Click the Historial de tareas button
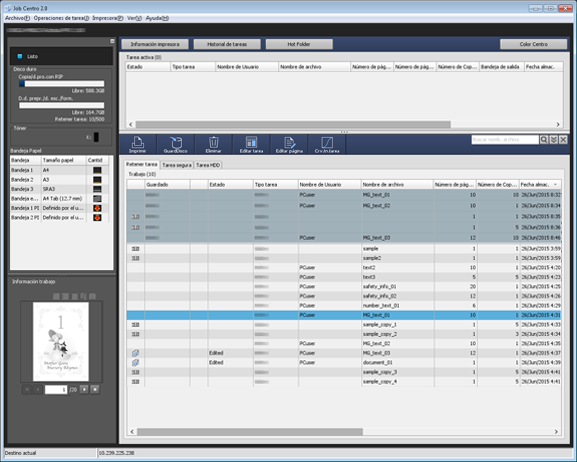Image resolution: width=577 pixels, height=462 pixels. (227, 44)
